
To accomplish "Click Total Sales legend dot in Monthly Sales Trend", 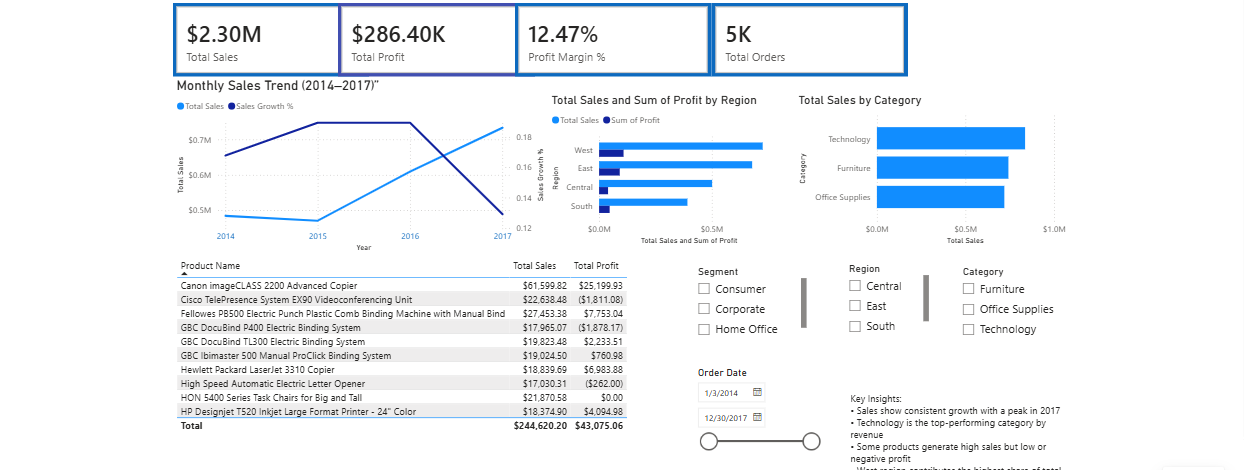I will point(180,105).
